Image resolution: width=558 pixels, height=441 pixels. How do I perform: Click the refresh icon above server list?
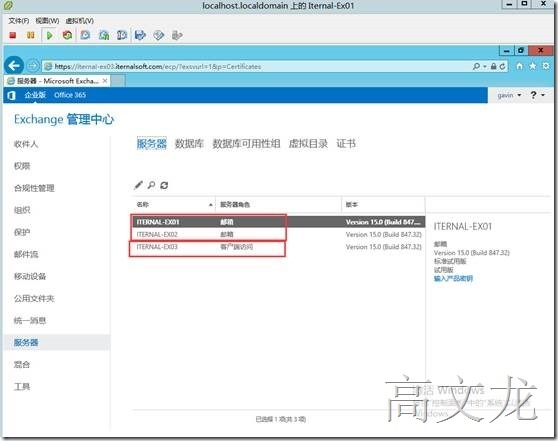click(164, 185)
